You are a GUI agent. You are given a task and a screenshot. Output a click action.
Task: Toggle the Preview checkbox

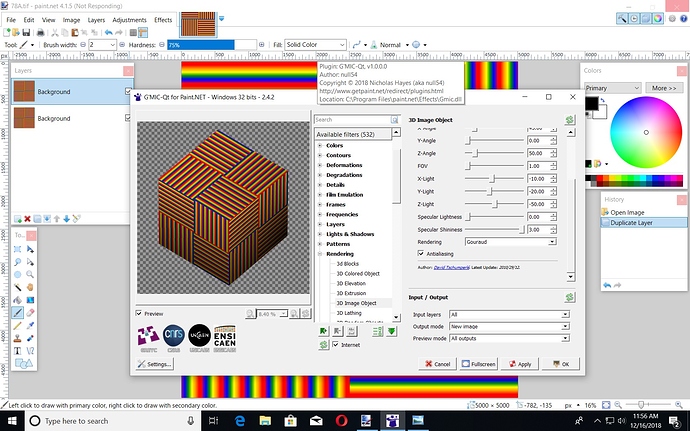click(139, 312)
